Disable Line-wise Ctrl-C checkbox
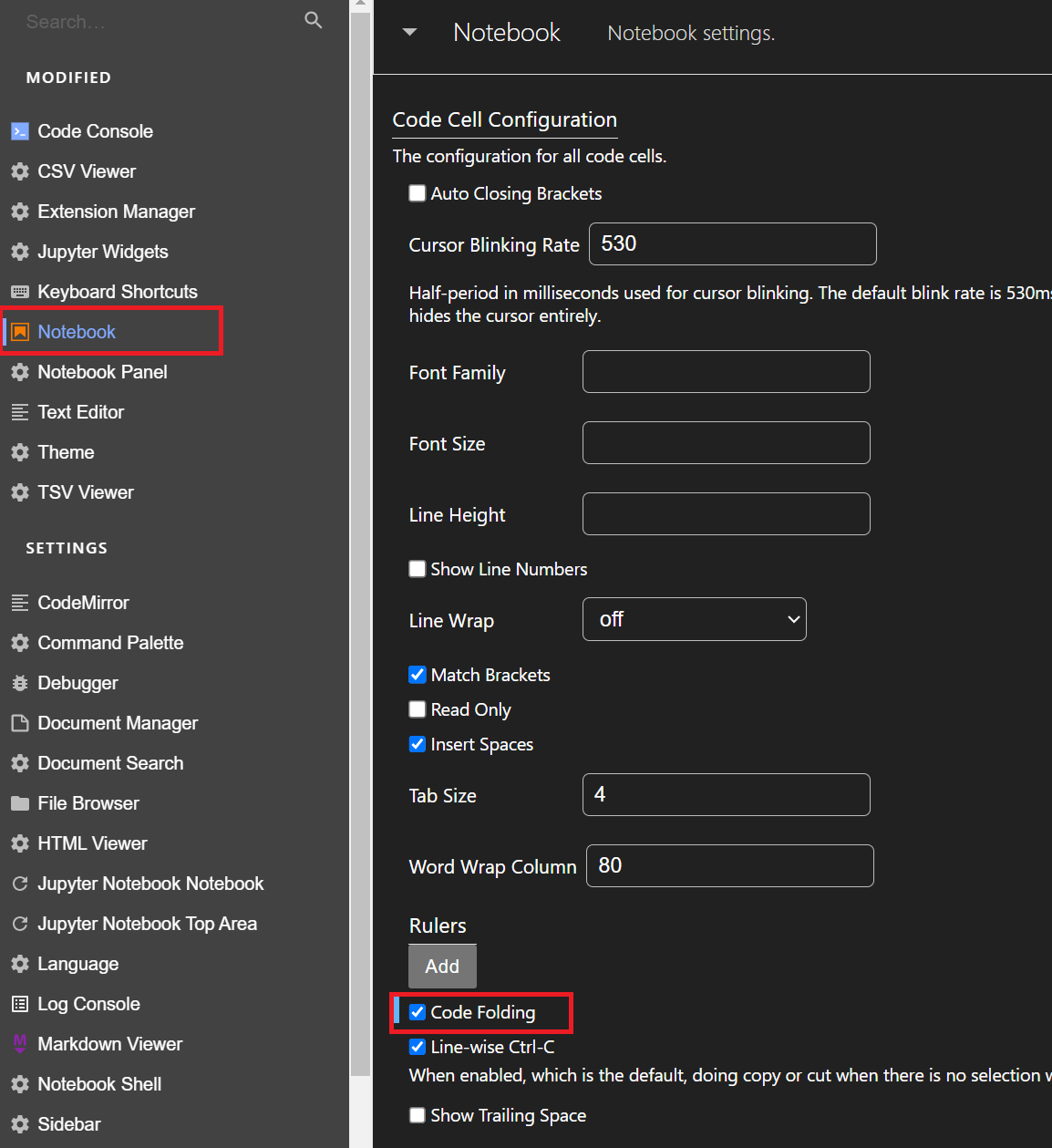Viewport: 1052px width, 1148px height. click(418, 1047)
